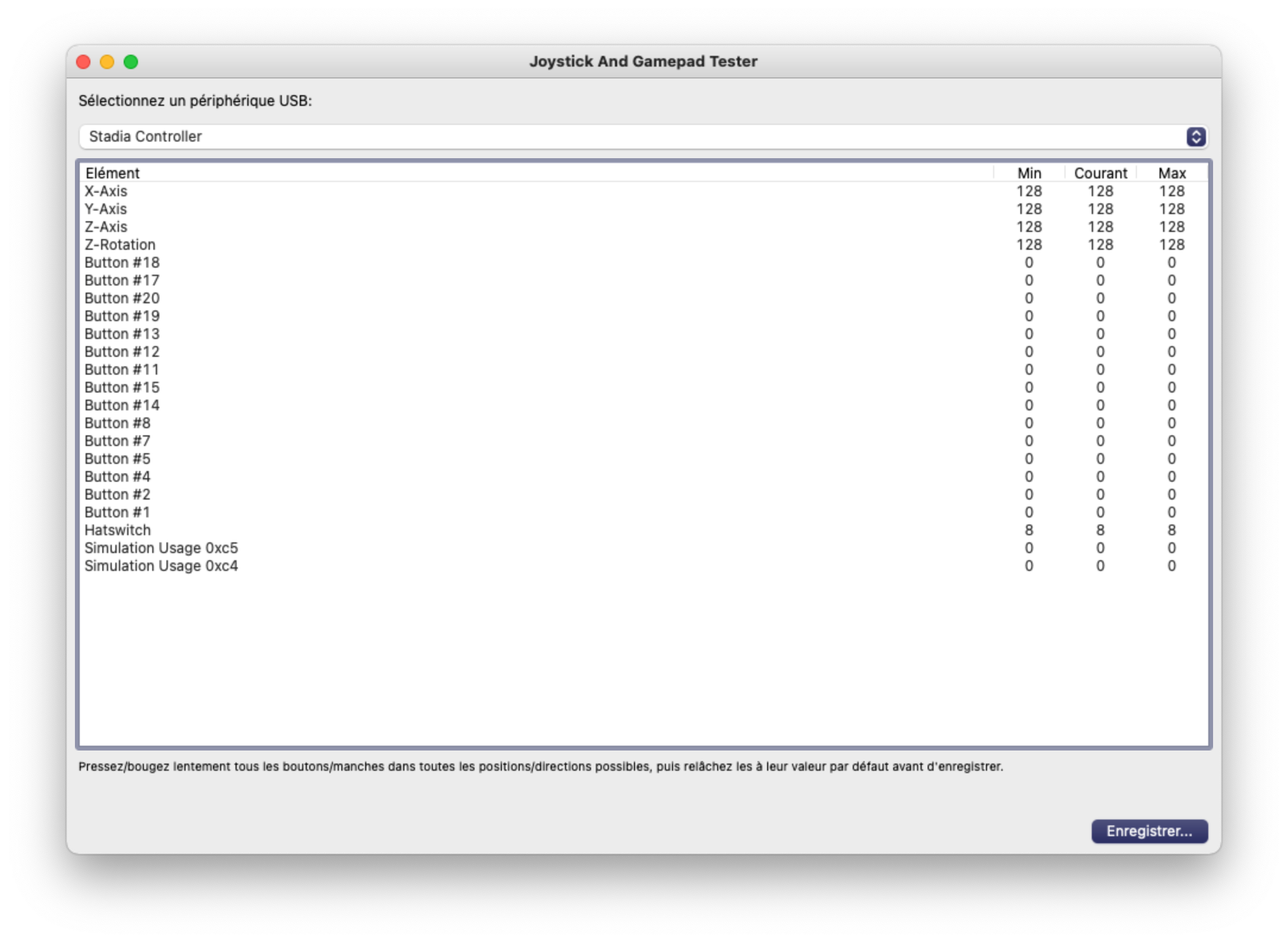Click the Z-Axis Courant value 128
Viewport: 1288px width, 942px height.
(x=1100, y=227)
